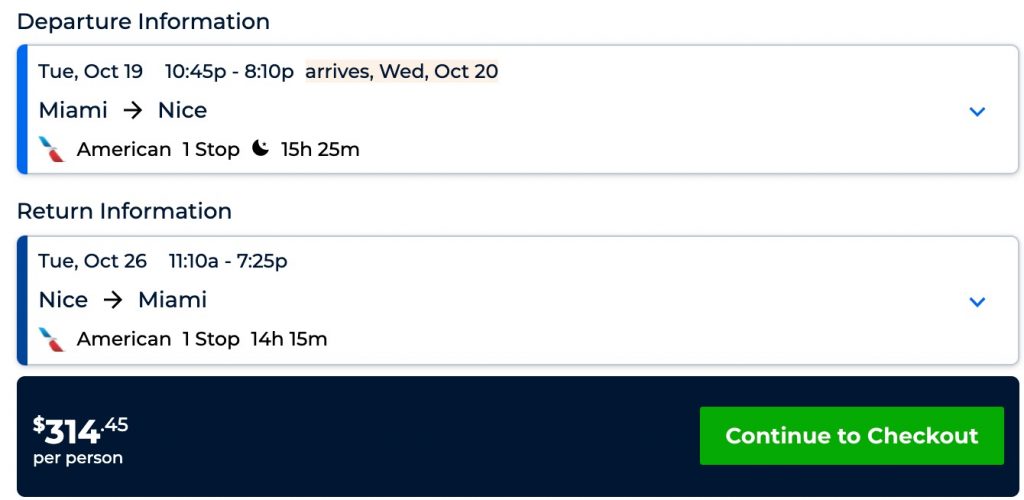Click the American Airlines logo in departure flight
Screen dimensions: 1024x500
tap(52, 150)
